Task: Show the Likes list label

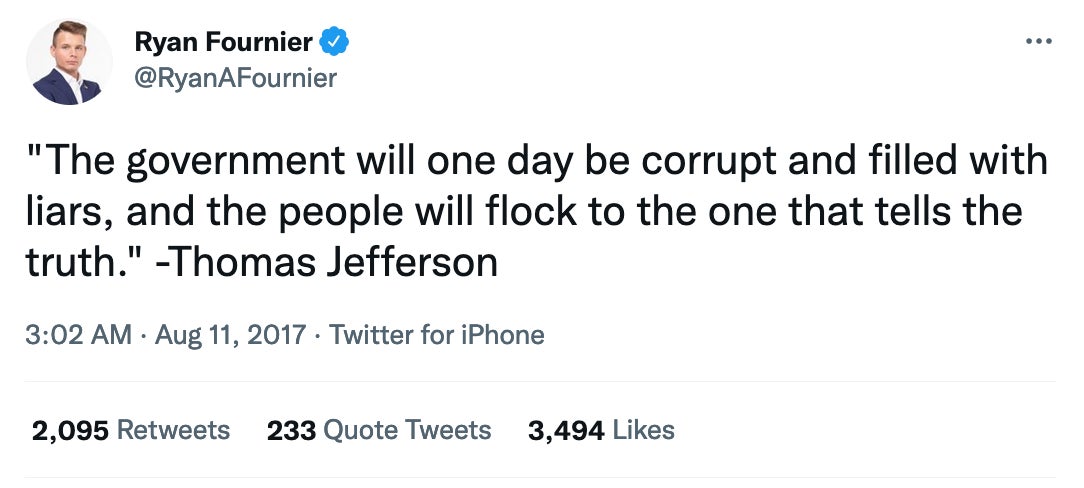Action: (x=643, y=430)
